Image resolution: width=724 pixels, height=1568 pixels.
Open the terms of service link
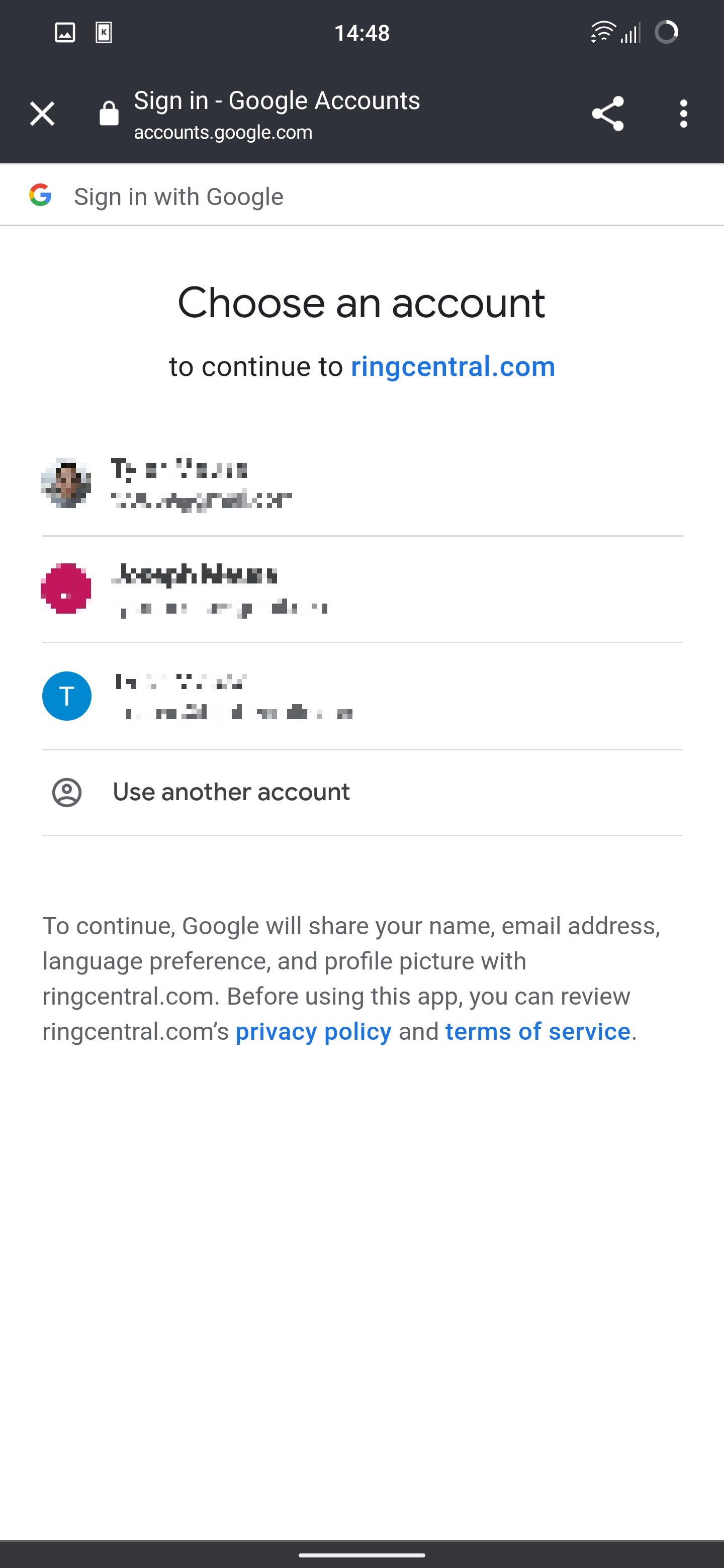(537, 1032)
